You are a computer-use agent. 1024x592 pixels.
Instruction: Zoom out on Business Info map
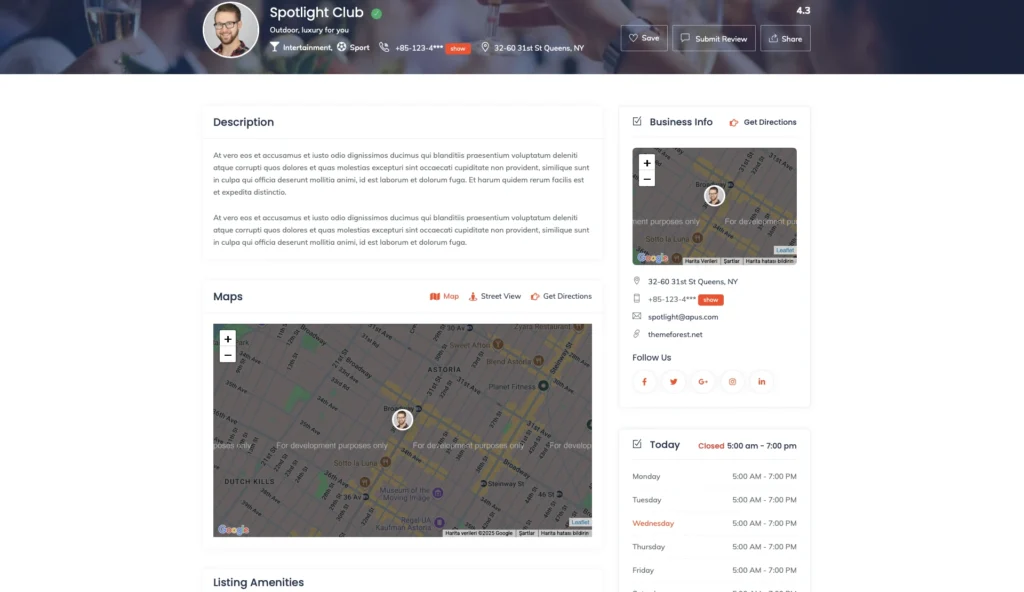click(647, 179)
